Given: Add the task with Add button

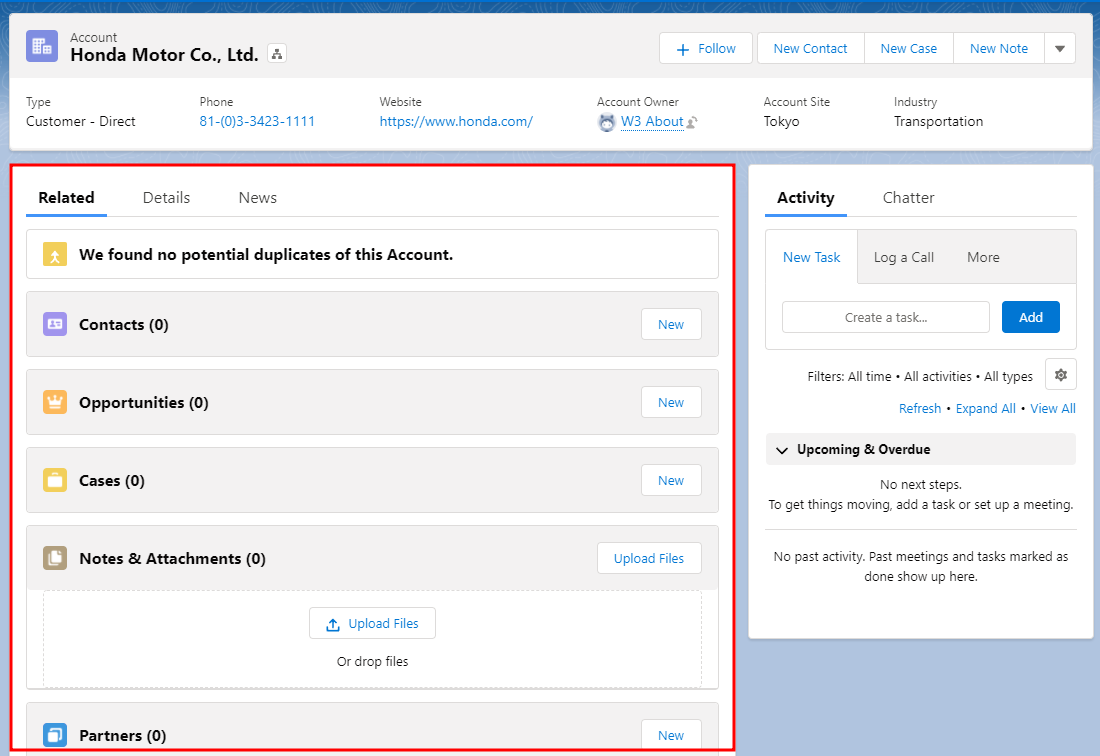Looking at the screenshot, I should 1031,317.
